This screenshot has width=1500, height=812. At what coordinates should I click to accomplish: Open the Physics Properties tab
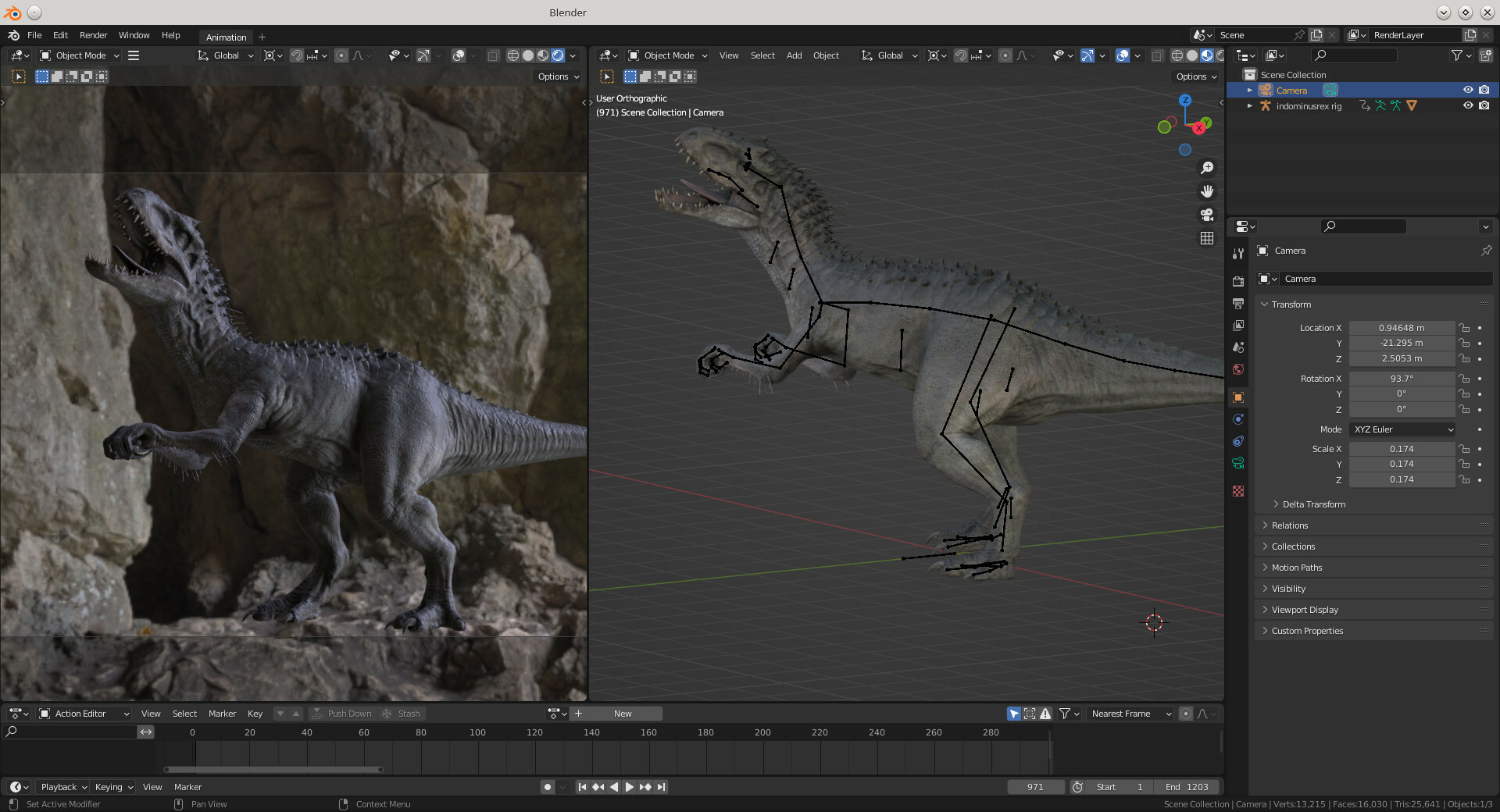1237,419
